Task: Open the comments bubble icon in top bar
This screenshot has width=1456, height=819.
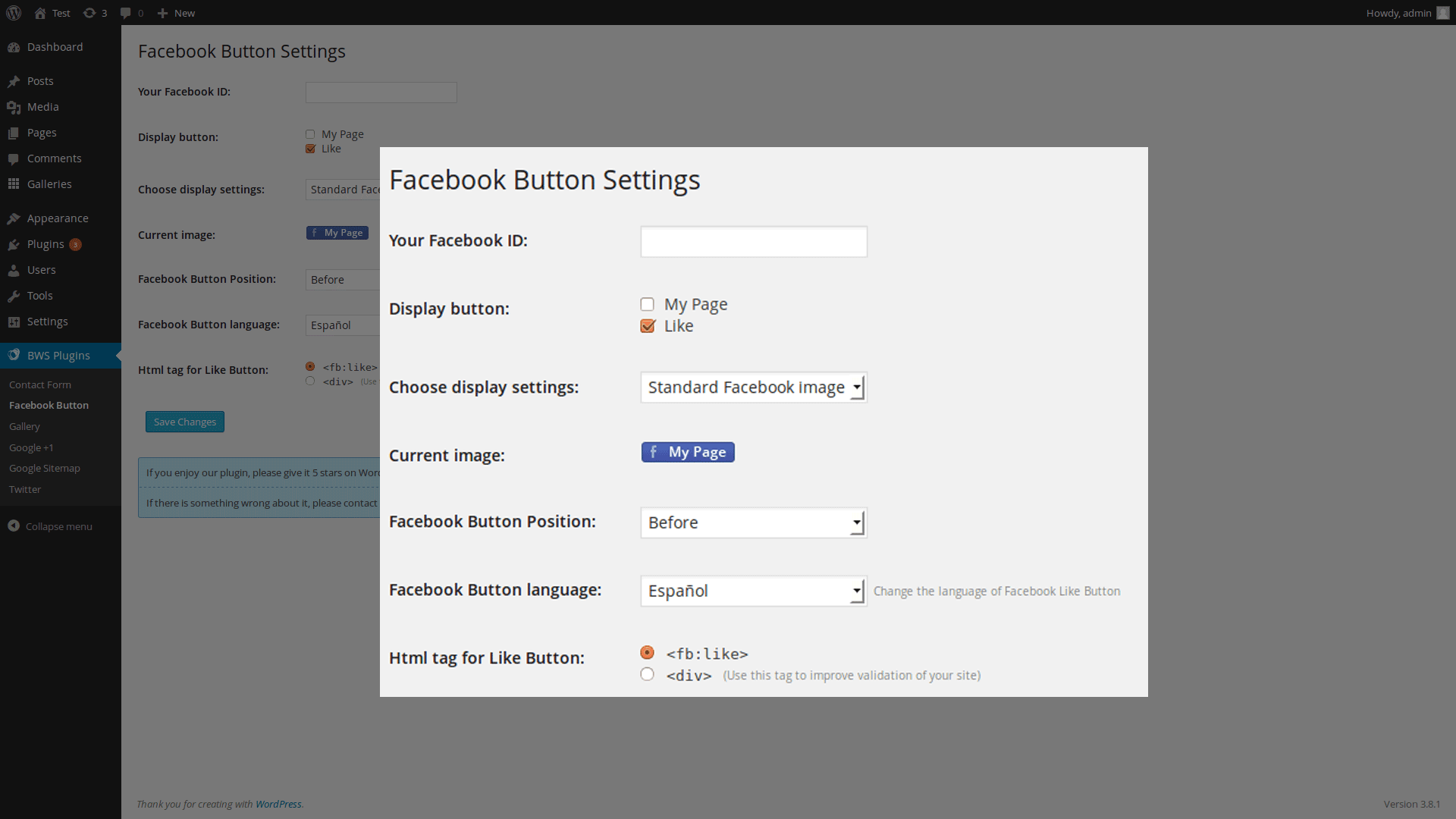Action: point(126,13)
